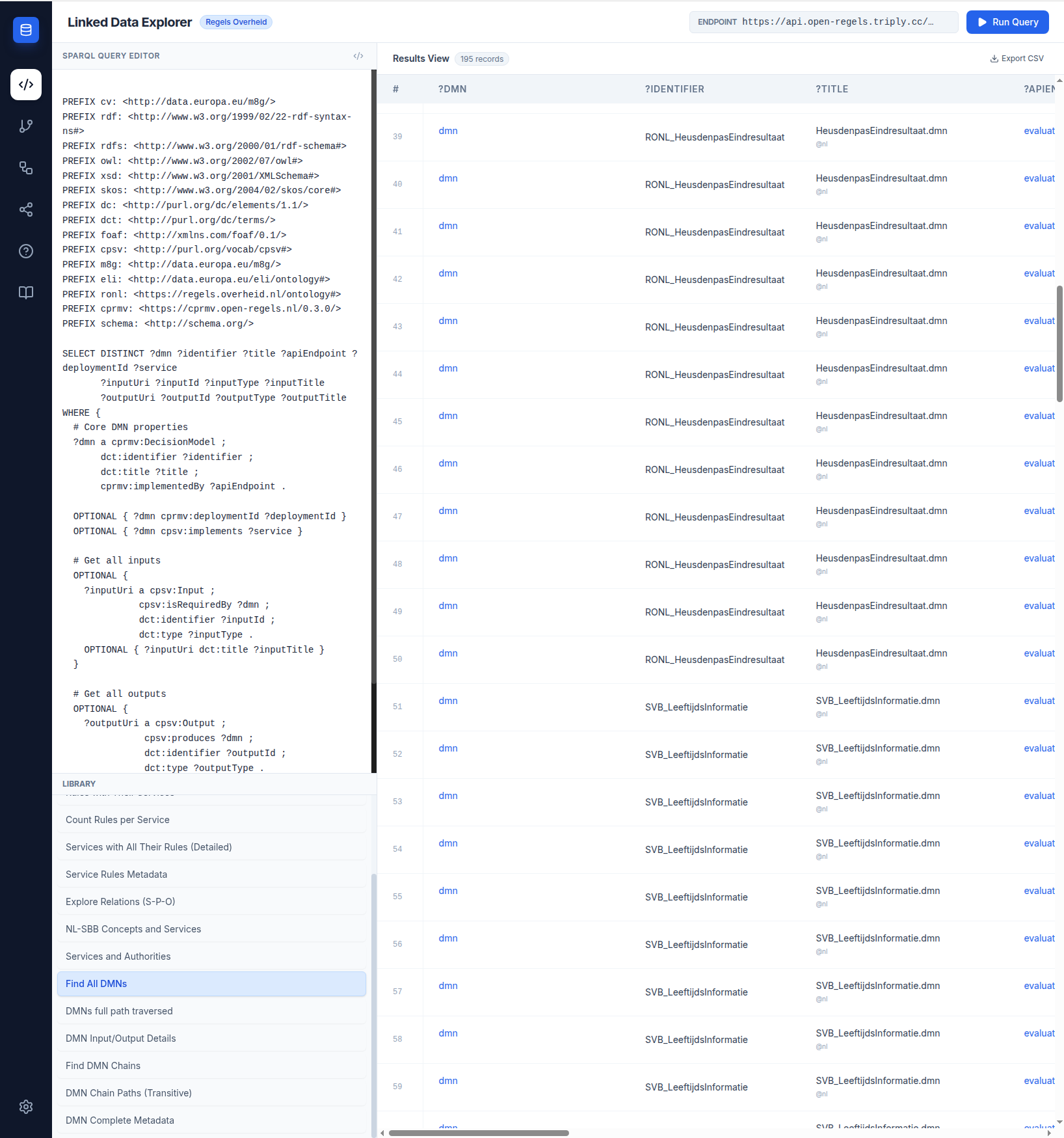The height and width of the screenshot is (1138, 1064).
Task: Select Find DMN Chains query
Action: pos(211,1066)
